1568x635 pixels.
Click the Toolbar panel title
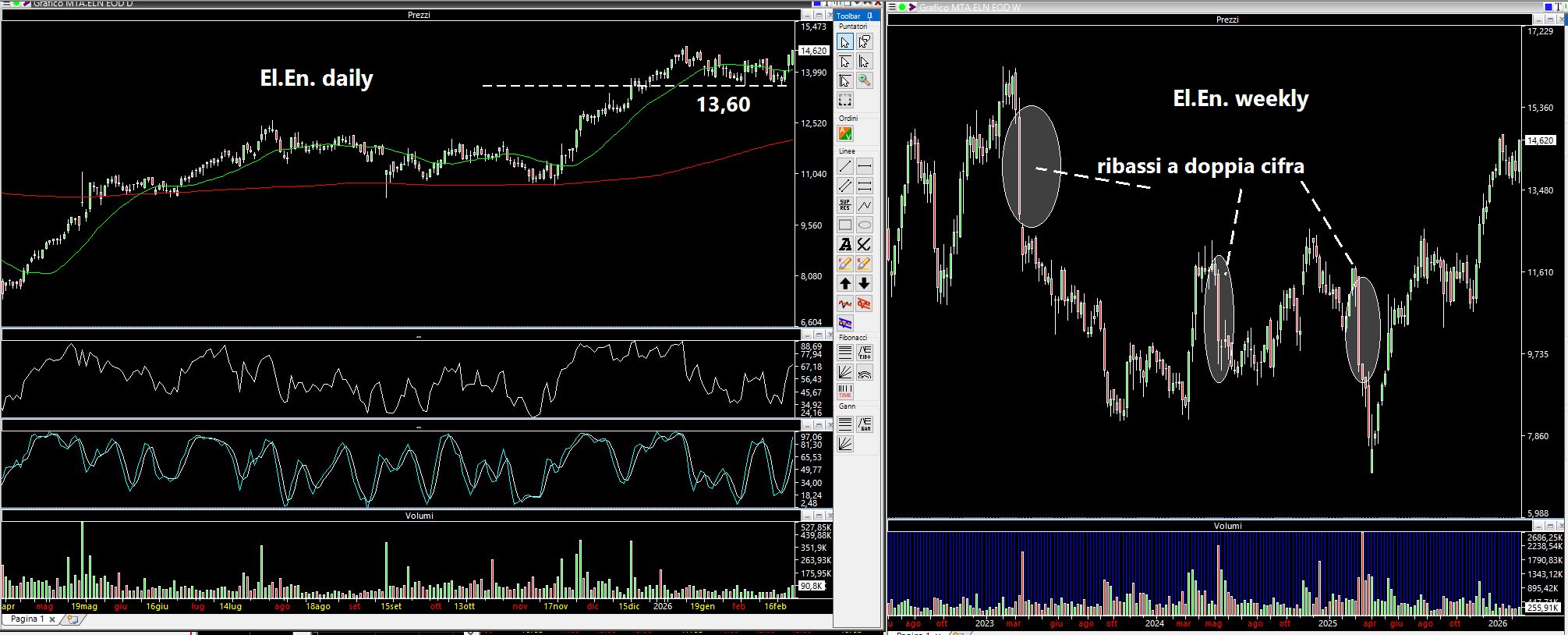pyautogui.click(x=848, y=16)
